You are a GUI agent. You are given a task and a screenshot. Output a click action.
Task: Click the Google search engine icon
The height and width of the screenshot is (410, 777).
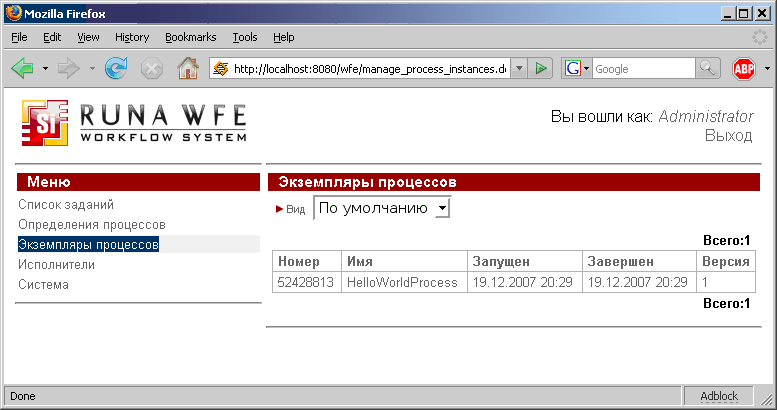click(x=572, y=68)
